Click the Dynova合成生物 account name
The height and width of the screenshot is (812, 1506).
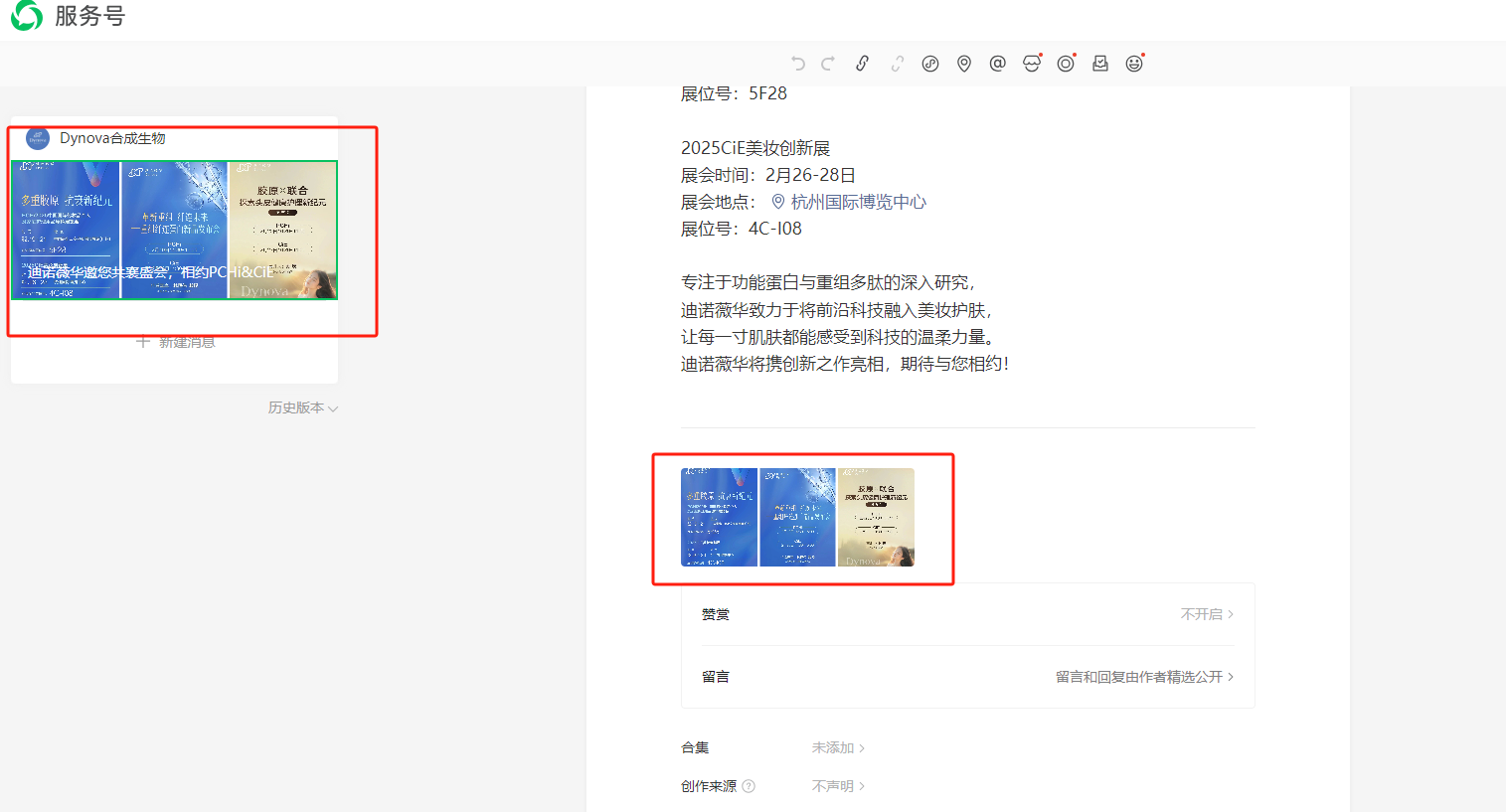pos(112,138)
